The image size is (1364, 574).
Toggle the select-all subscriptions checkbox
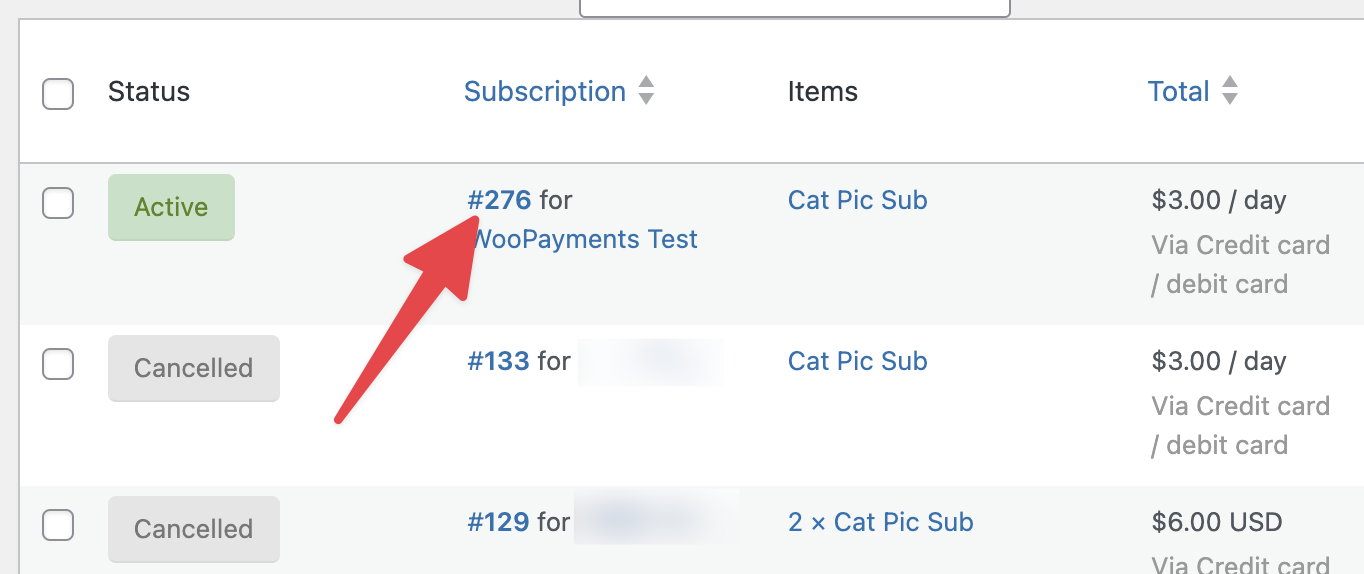(58, 94)
